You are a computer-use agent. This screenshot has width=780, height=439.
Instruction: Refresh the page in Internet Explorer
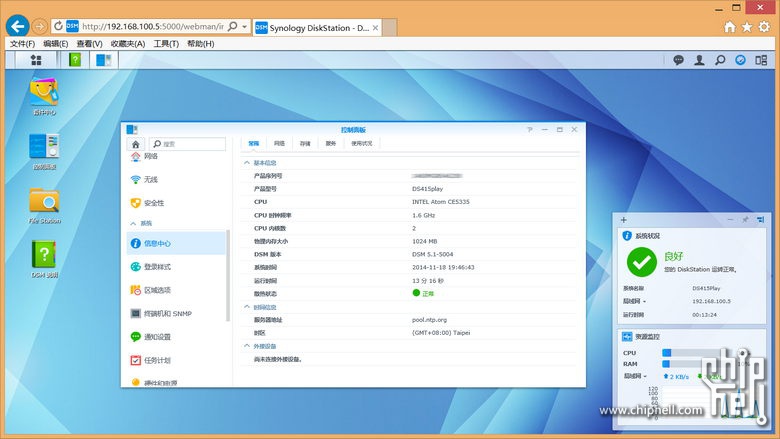click(58, 26)
